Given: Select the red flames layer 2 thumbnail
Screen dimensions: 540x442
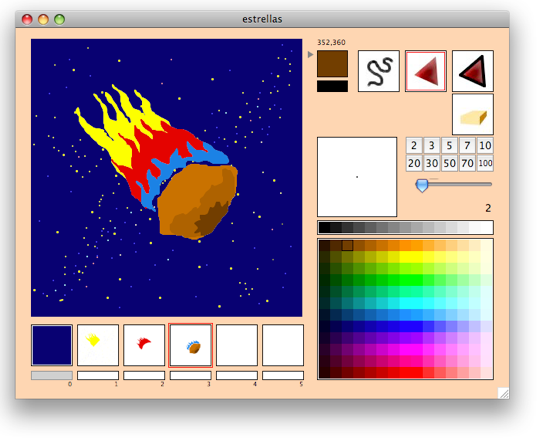Looking at the screenshot, I should (144, 345).
